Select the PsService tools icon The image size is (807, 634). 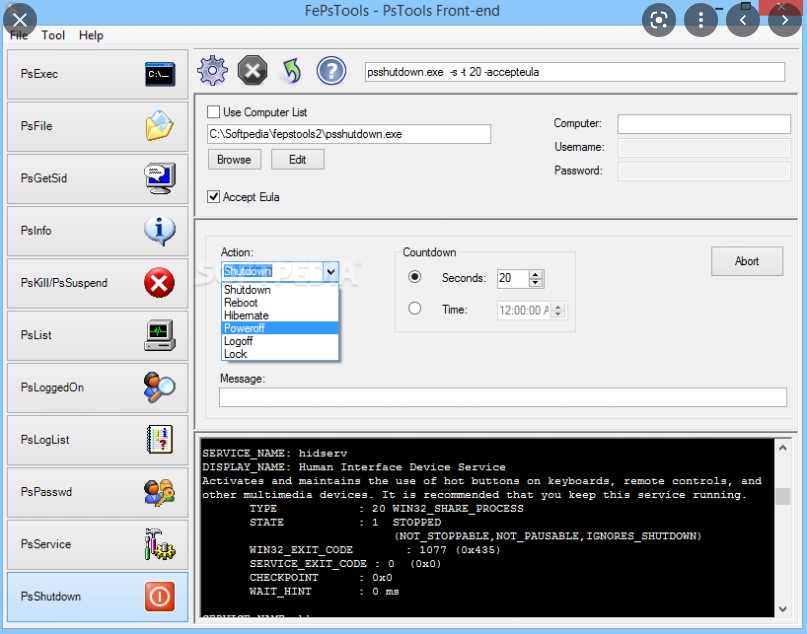160,544
